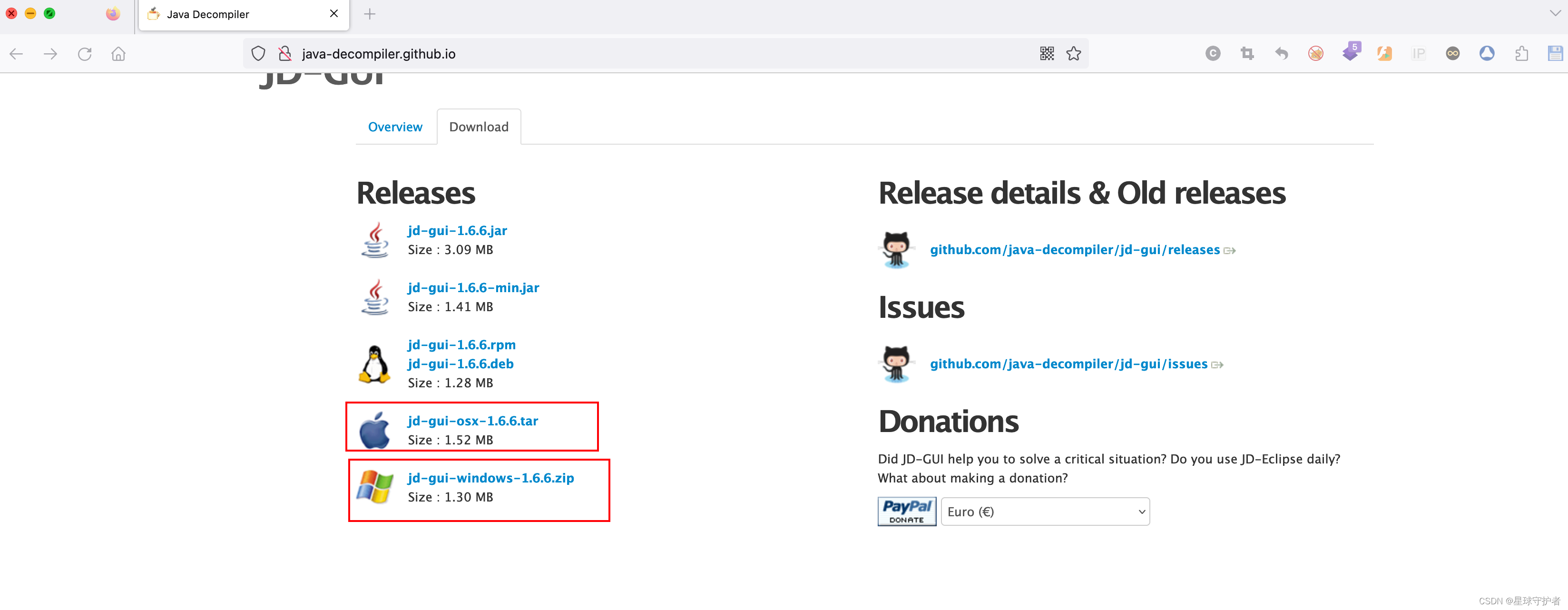
Task: Bookmark this page with the star icon
Action: (1073, 54)
